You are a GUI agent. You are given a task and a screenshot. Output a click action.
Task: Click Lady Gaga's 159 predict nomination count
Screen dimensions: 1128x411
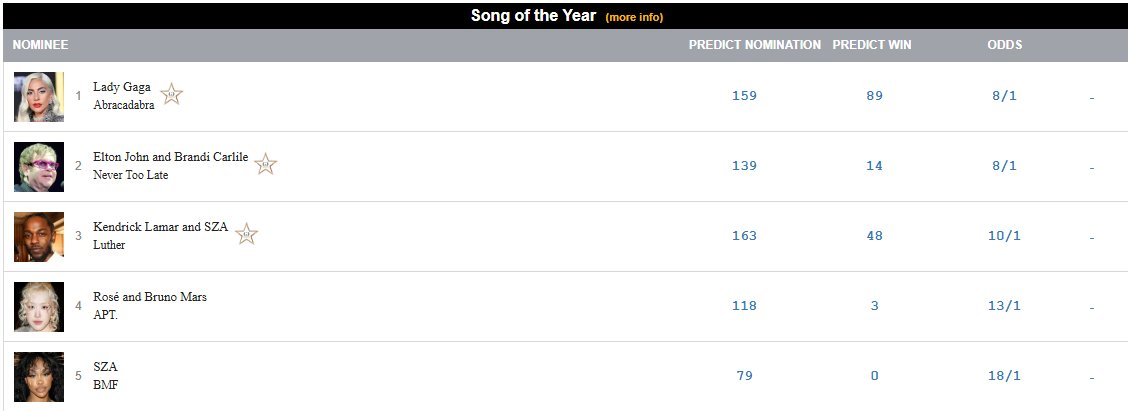(745, 96)
